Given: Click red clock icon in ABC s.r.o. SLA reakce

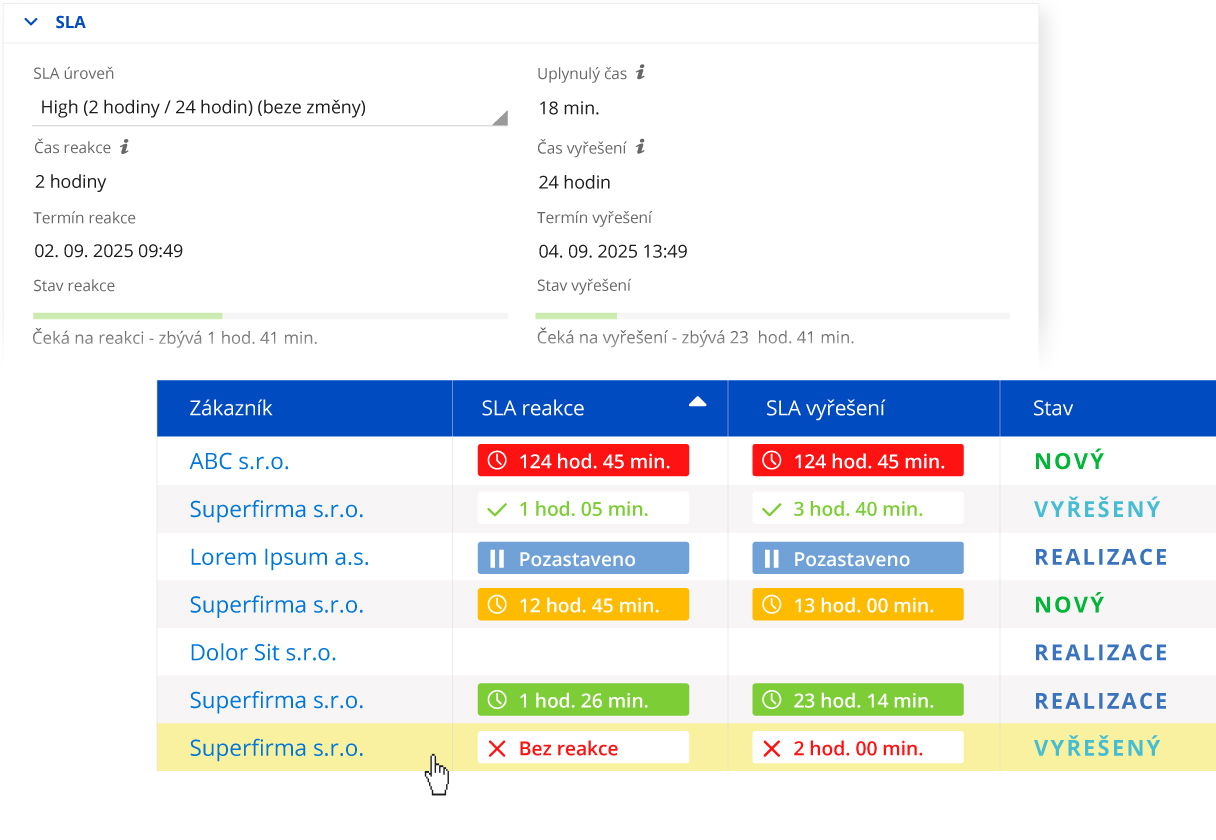Looking at the screenshot, I should 497,461.
